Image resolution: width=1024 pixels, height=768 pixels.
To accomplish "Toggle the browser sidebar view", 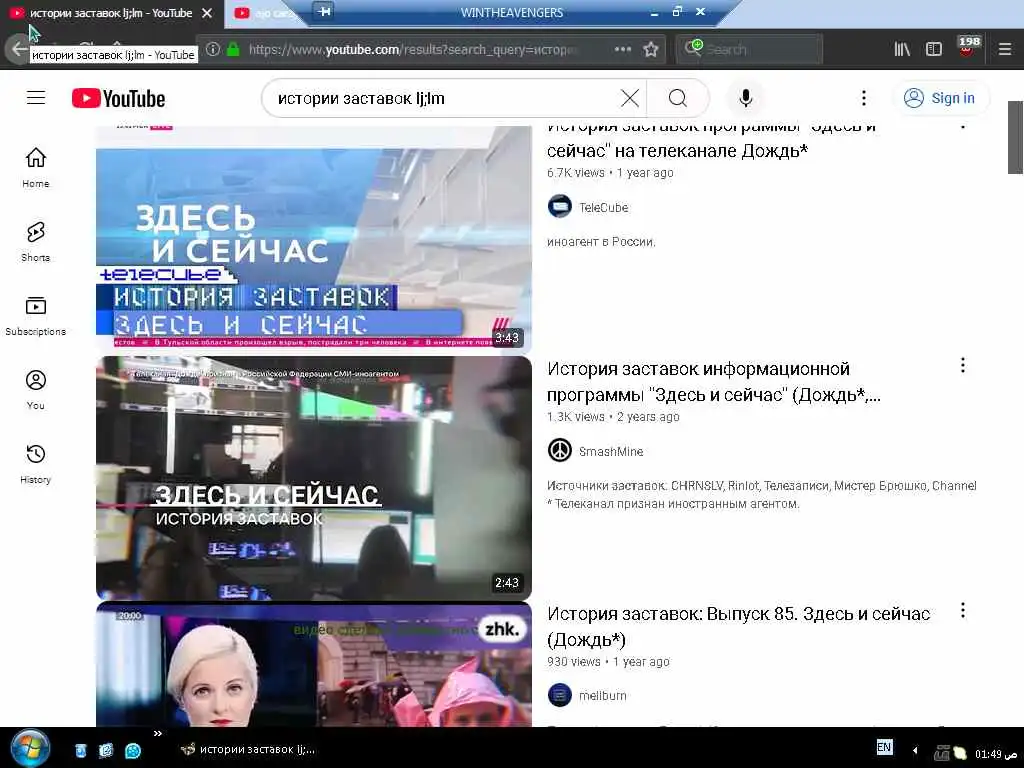I will pos(934,49).
